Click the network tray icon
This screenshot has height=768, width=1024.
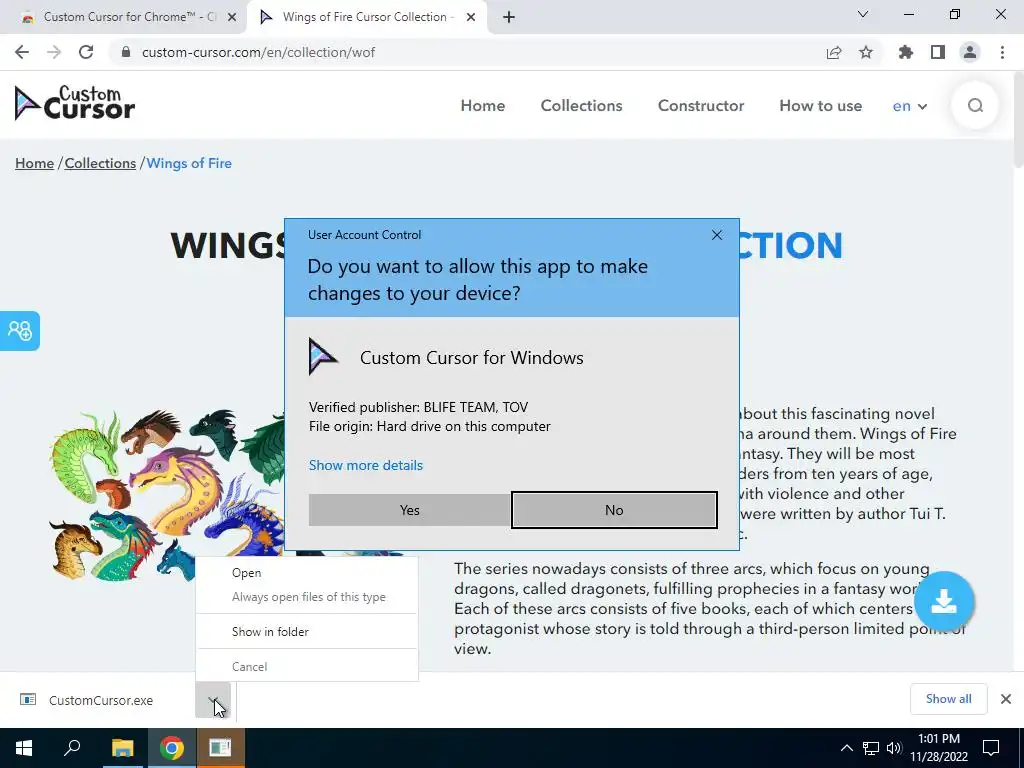pos(870,748)
